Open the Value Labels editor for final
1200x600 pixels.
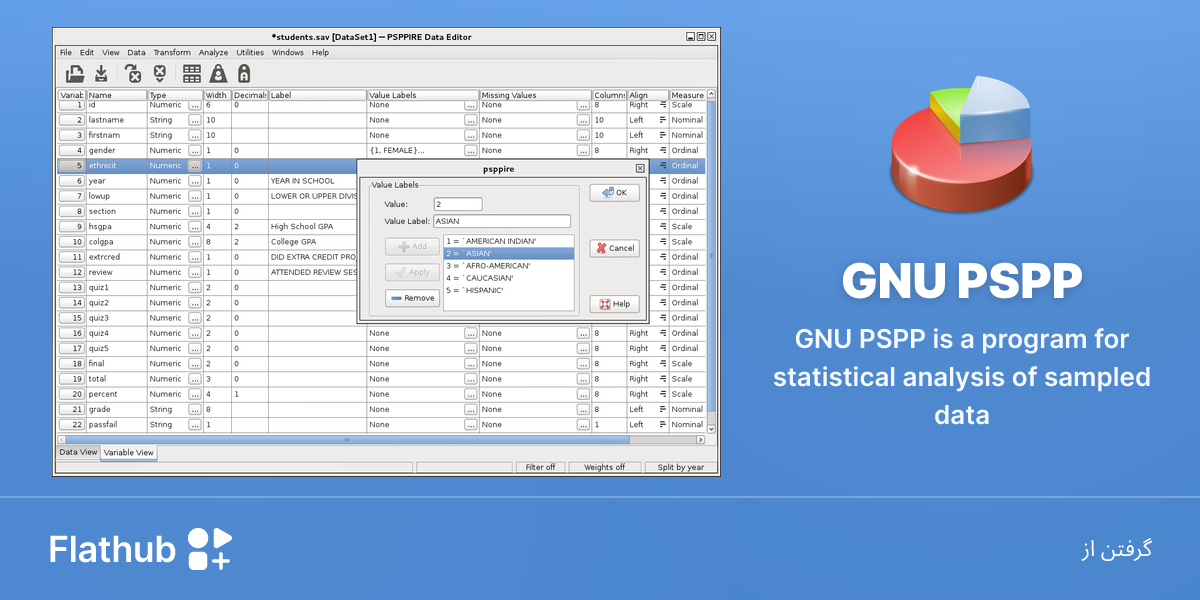click(471, 364)
